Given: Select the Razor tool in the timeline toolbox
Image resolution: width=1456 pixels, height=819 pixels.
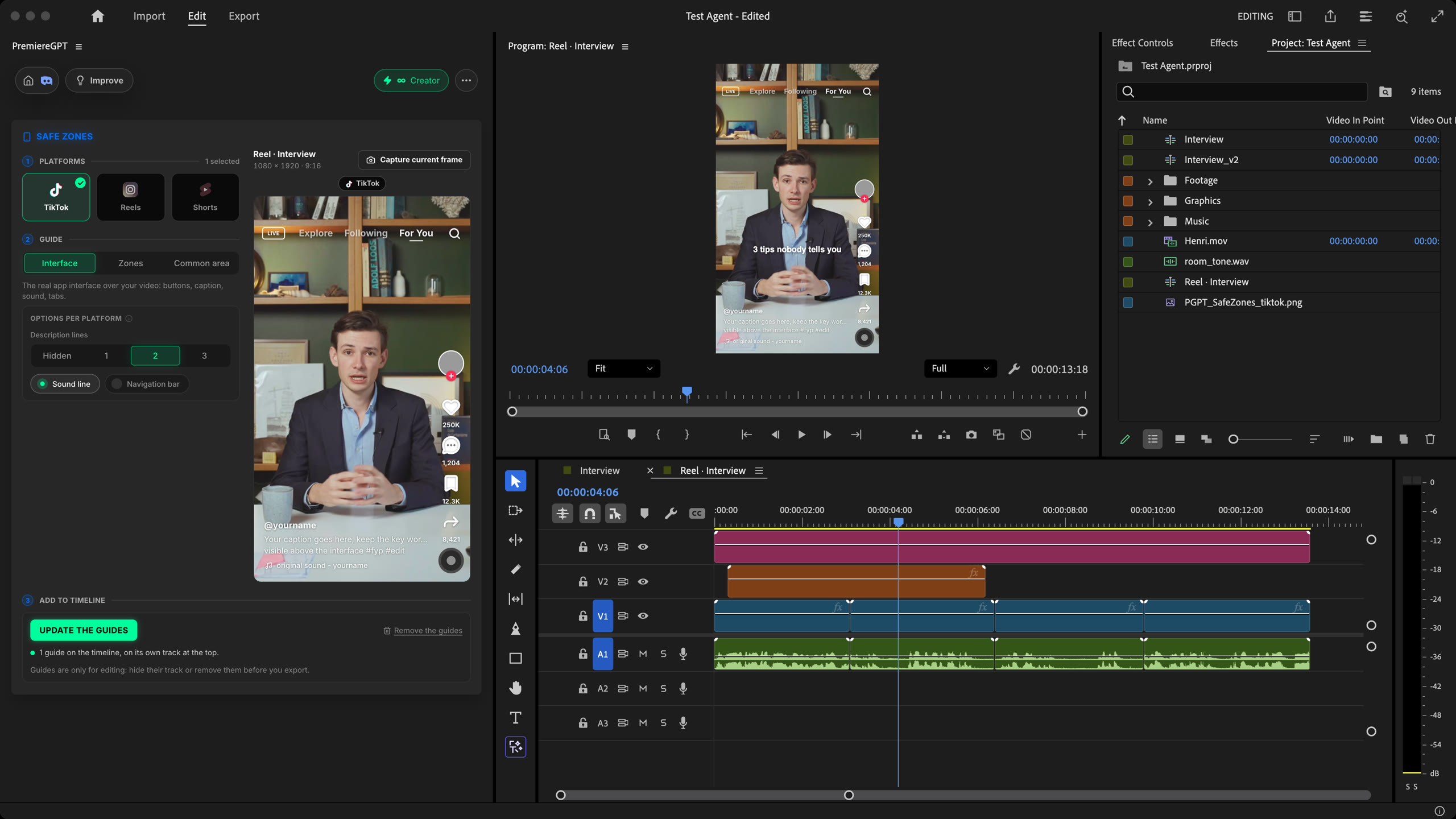Looking at the screenshot, I should click(515, 569).
